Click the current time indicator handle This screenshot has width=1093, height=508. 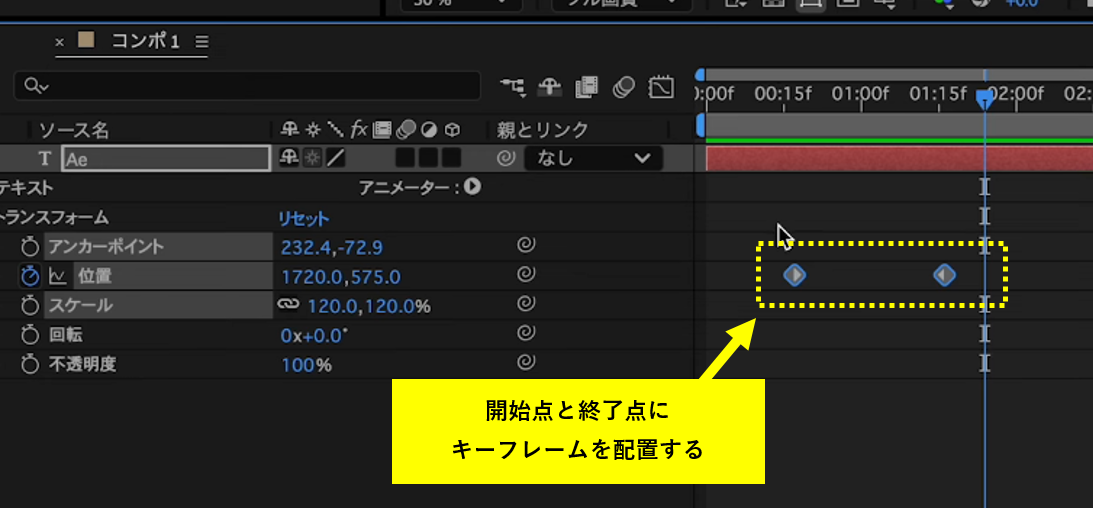[984, 98]
